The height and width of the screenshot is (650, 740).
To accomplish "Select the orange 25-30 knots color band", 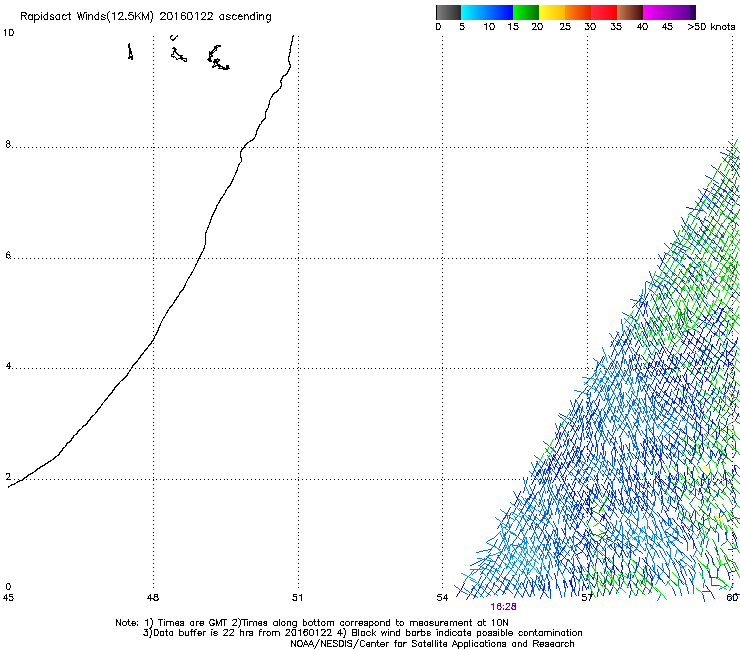I will point(578,12).
